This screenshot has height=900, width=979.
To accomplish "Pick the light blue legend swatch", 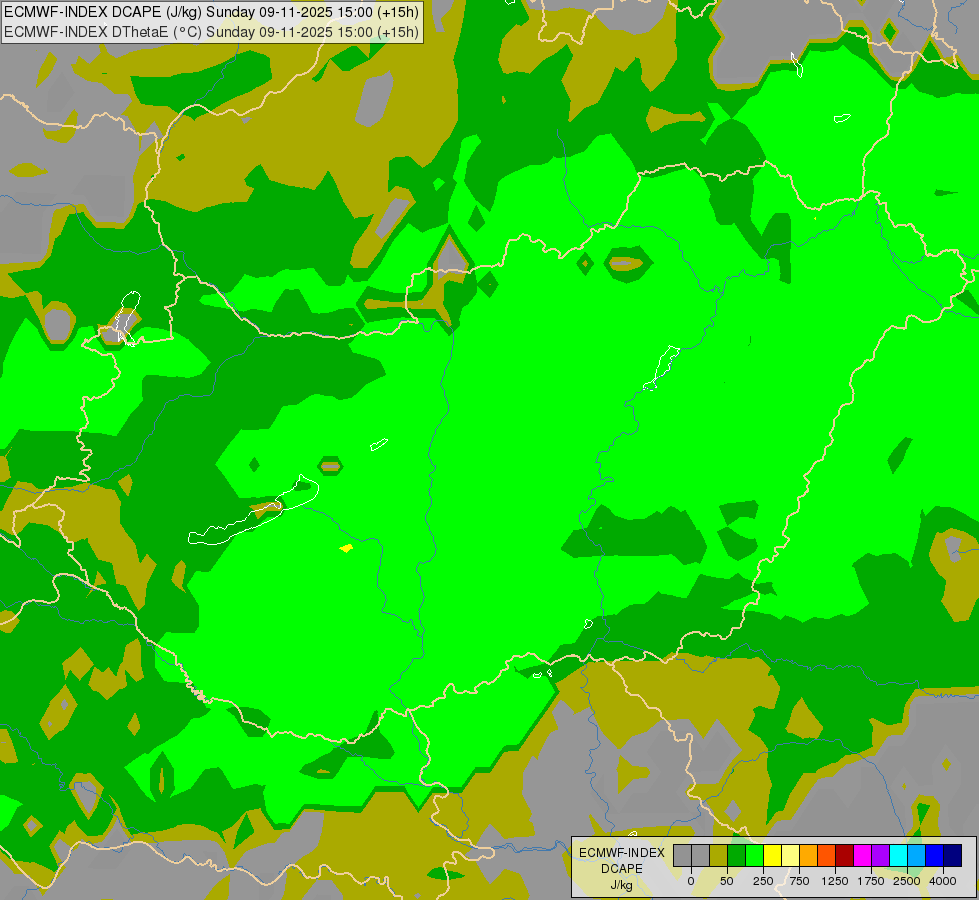I will tap(917, 855).
